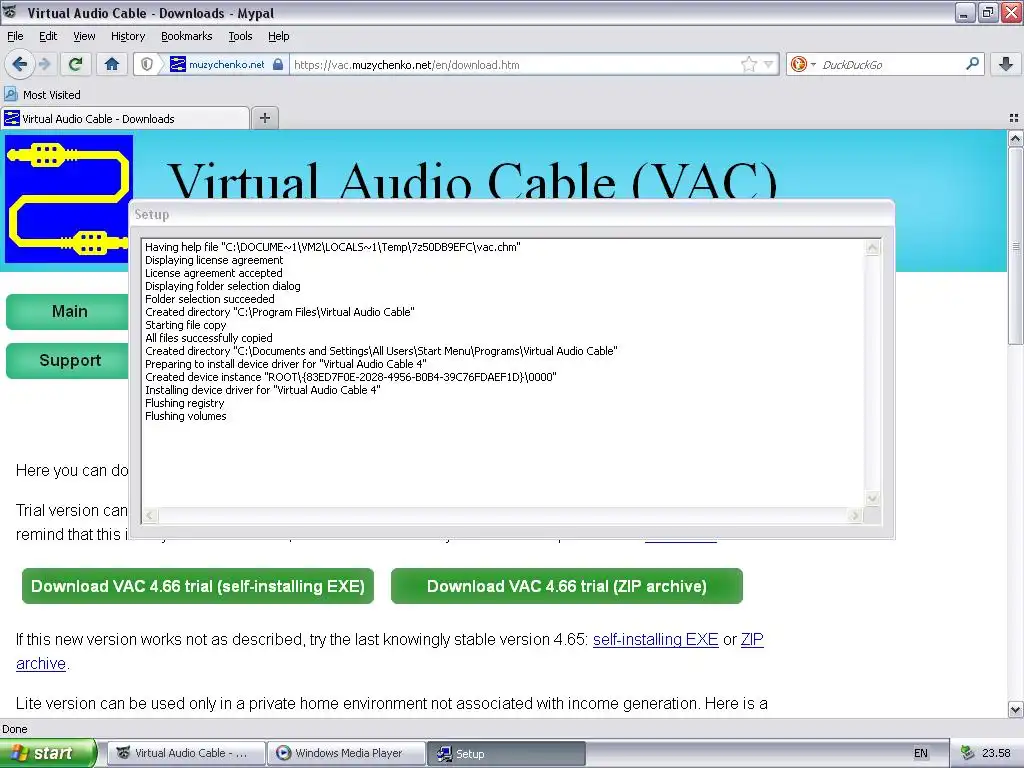Click the log line "Folder selection succeeded"

tap(210, 299)
